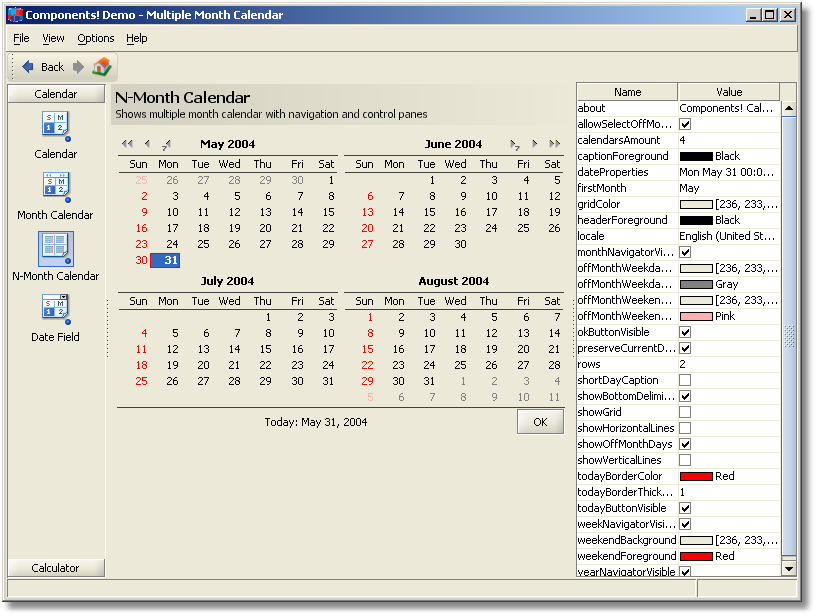816x616 pixels.
Task: Open the locale property value field
Action: [727, 236]
